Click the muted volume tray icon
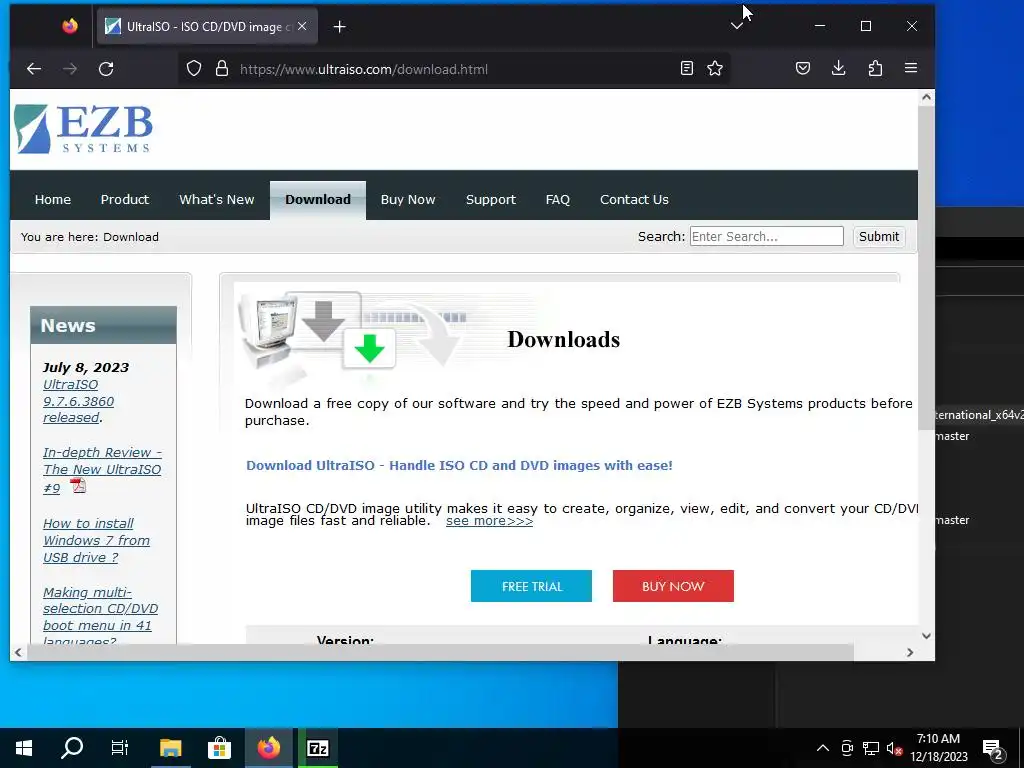Viewport: 1024px width, 768px height. [894, 748]
